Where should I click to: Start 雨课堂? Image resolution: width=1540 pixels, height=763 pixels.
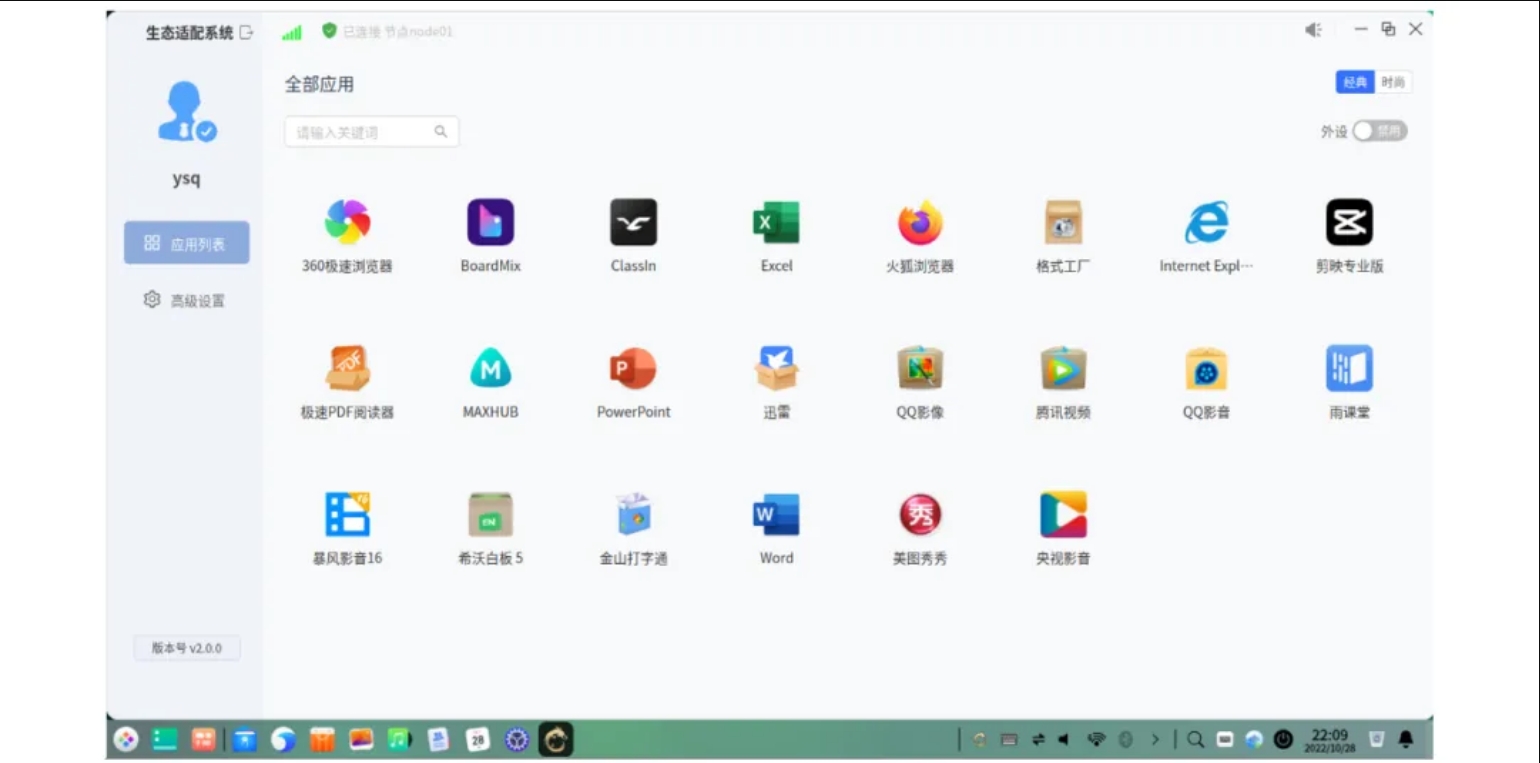1349,368
